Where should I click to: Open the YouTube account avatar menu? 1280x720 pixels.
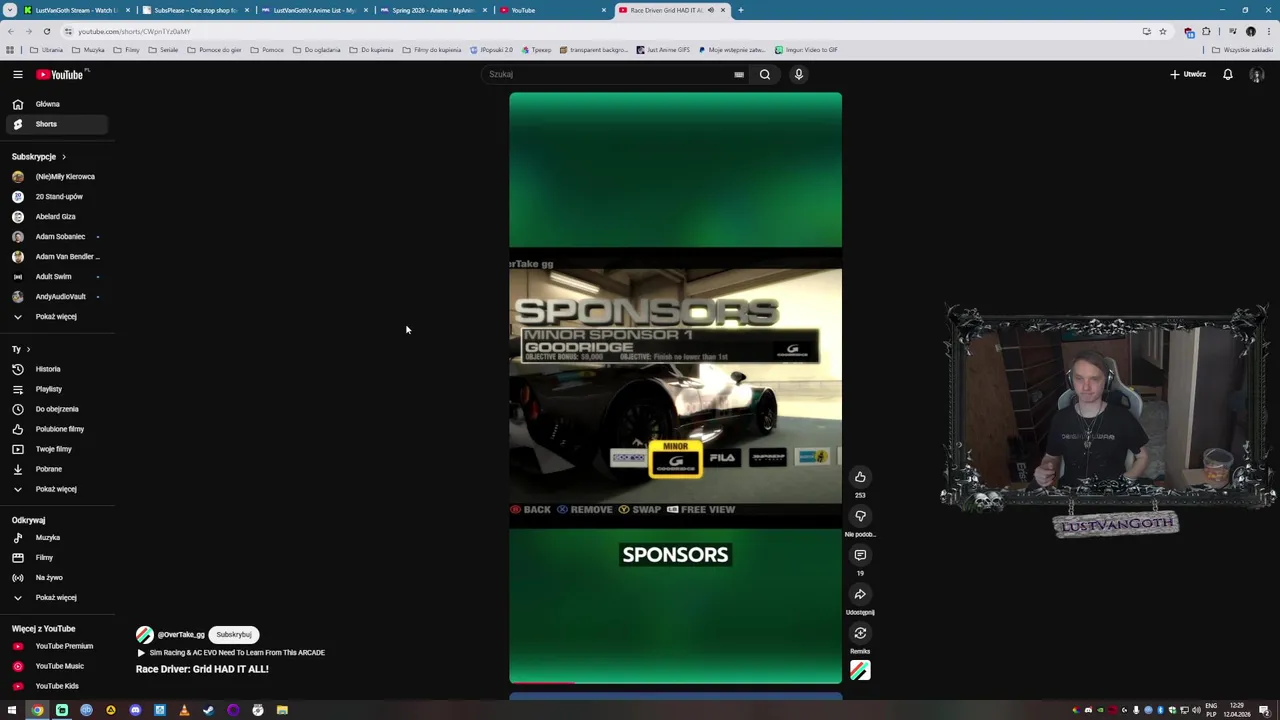1257,74
